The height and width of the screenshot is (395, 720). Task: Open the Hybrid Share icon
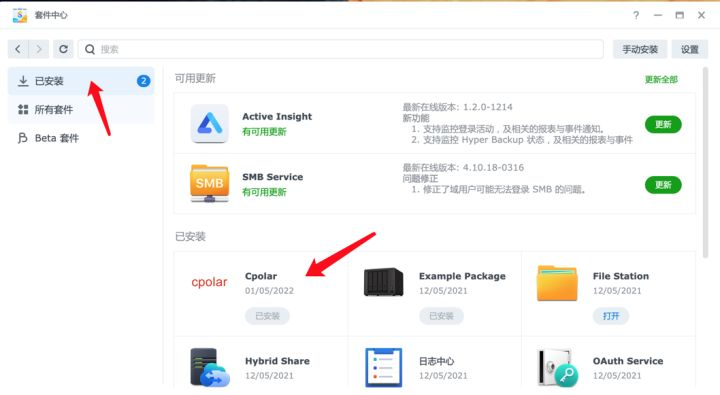point(210,367)
